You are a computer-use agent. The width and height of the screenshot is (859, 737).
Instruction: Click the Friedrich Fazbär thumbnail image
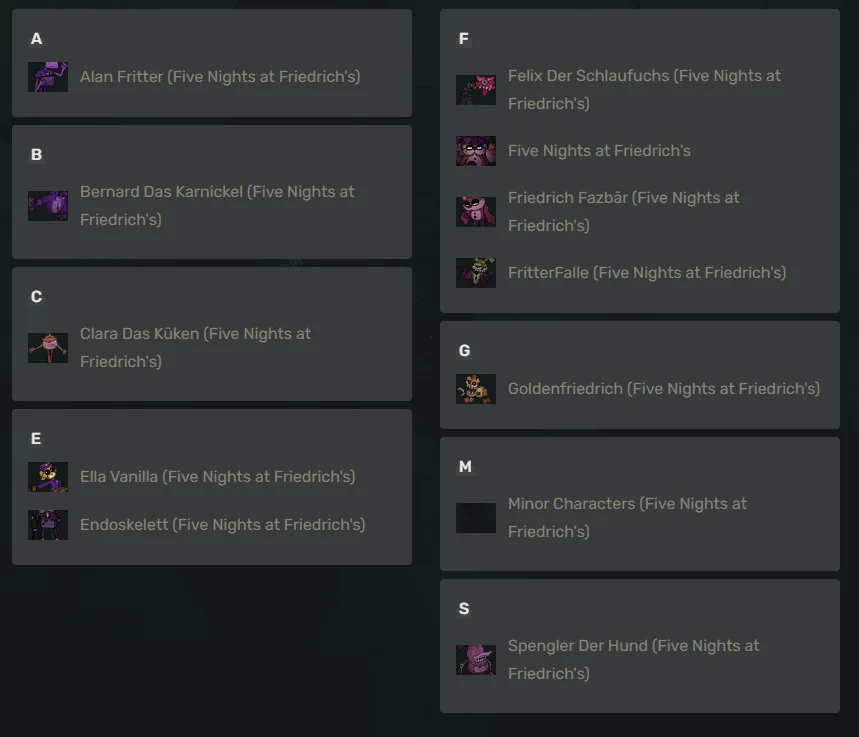coord(476,212)
